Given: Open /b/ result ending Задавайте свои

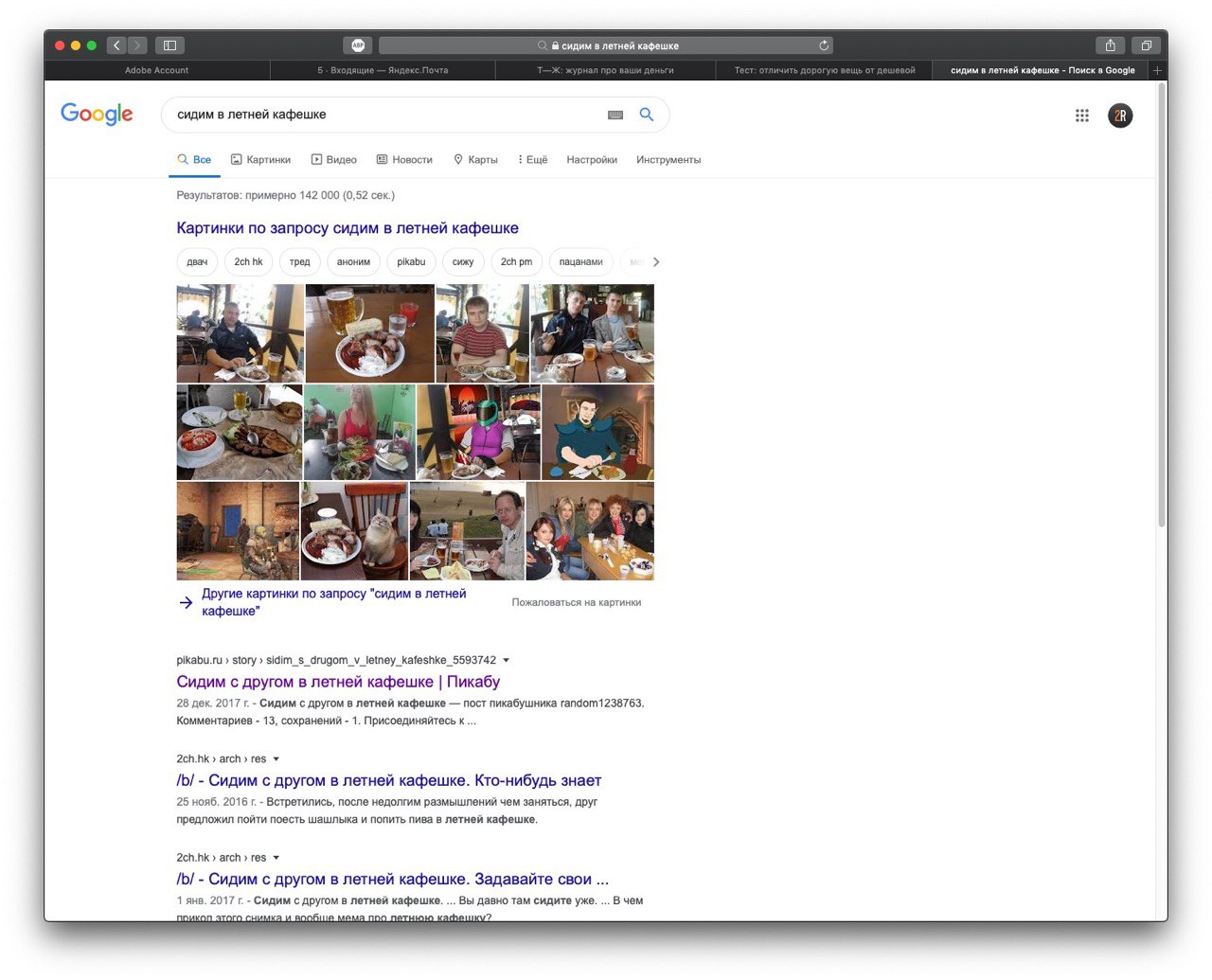Looking at the screenshot, I should [392, 879].
